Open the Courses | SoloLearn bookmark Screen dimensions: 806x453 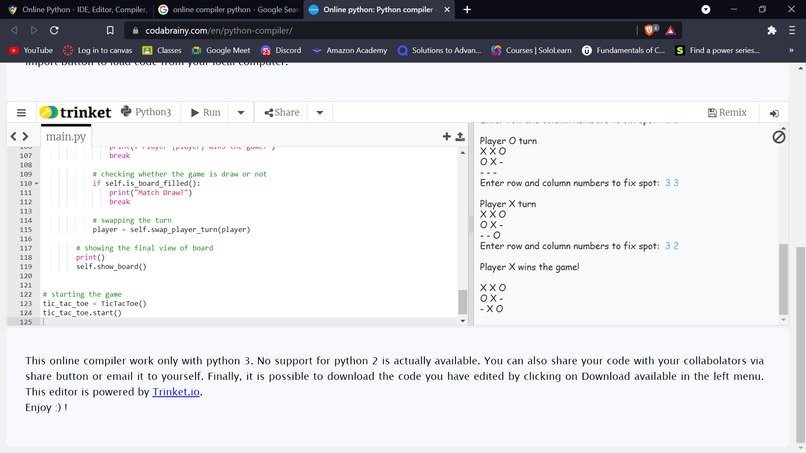coord(531,50)
